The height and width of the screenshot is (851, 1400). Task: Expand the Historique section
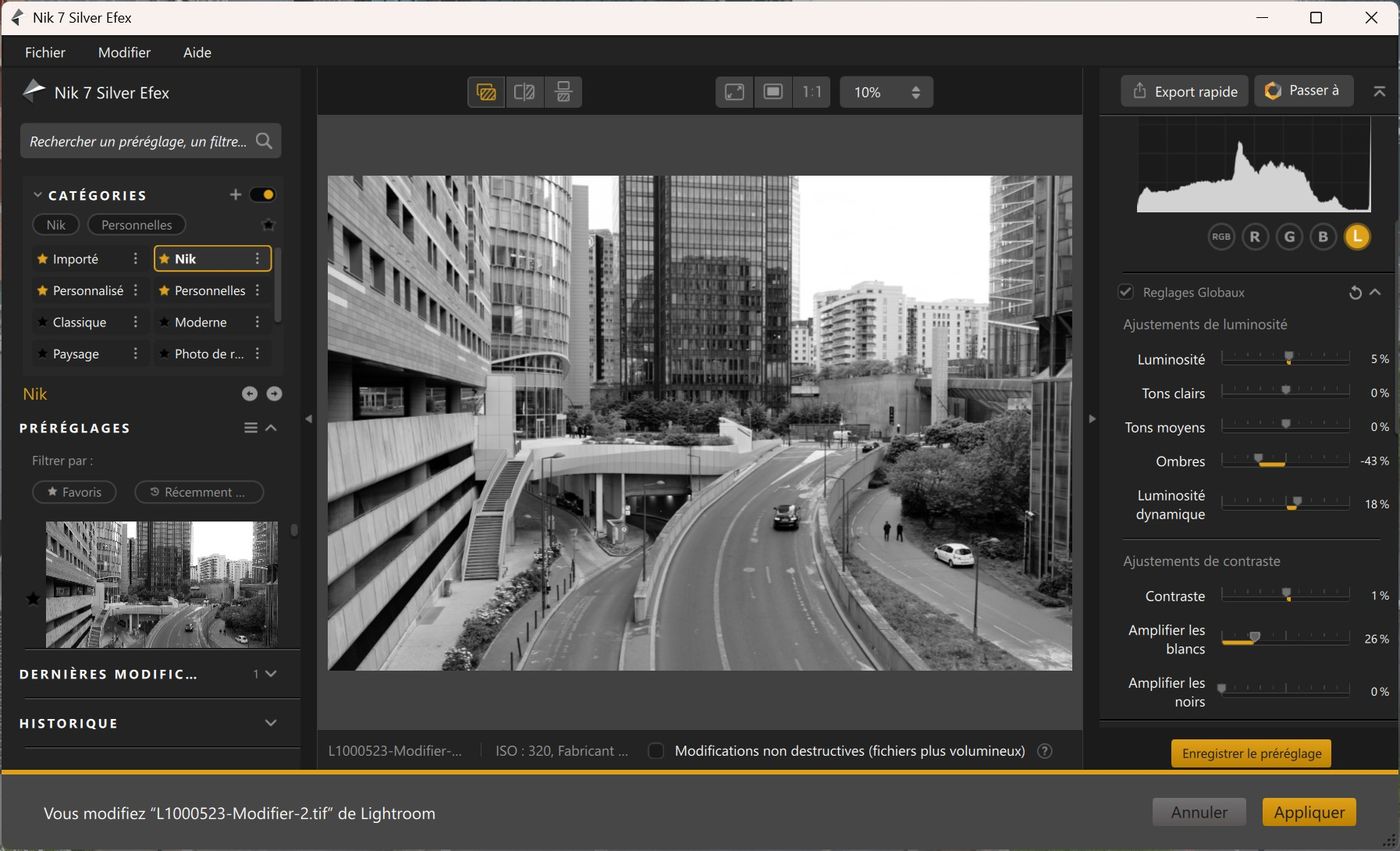(x=270, y=723)
